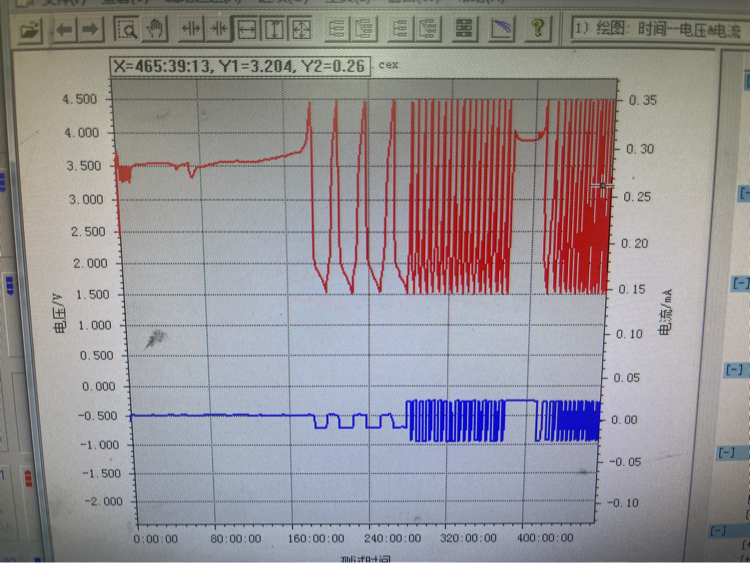Click the fit-all four-arrow scaling icon
750x563 pixels.
pyautogui.click(x=299, y=29)
